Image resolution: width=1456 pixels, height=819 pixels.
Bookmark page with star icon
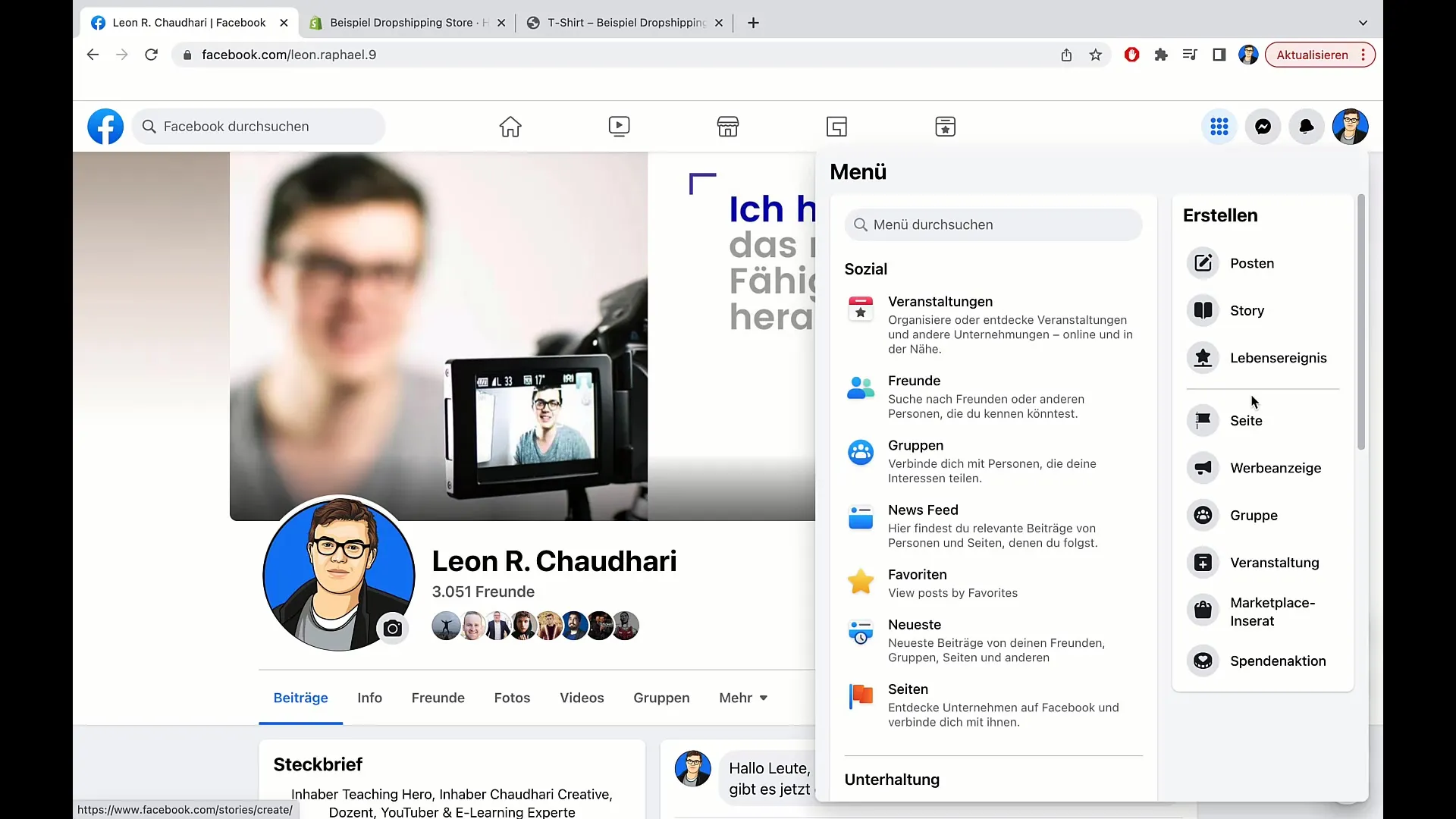coord(1096,55)
